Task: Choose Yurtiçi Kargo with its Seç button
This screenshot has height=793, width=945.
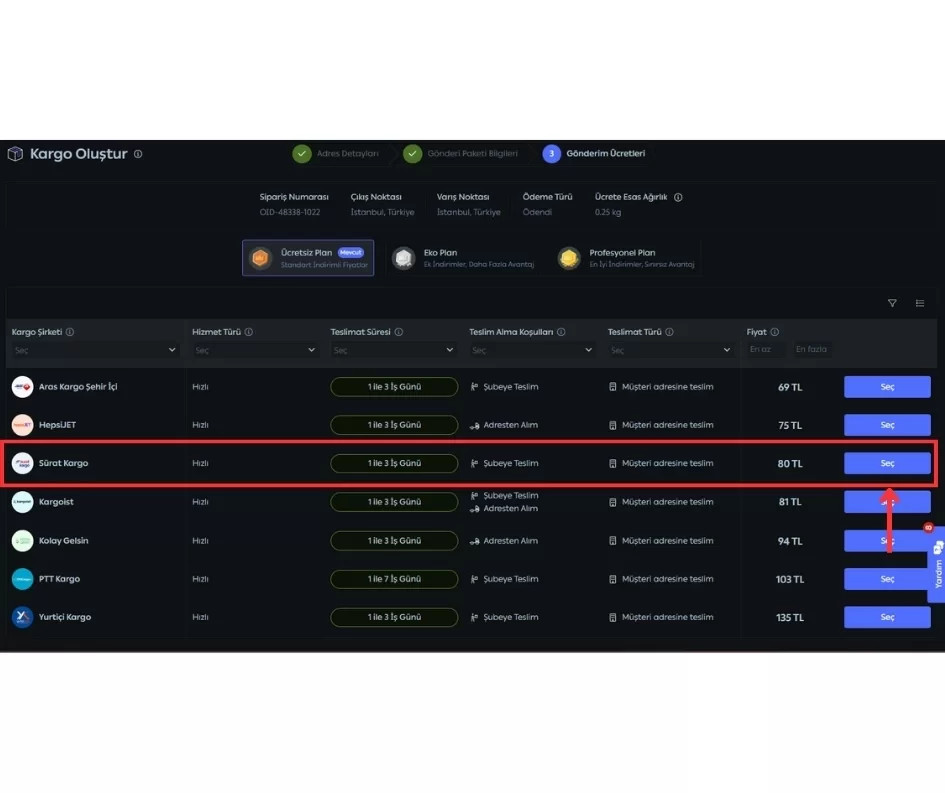Action: pos(887,617)
